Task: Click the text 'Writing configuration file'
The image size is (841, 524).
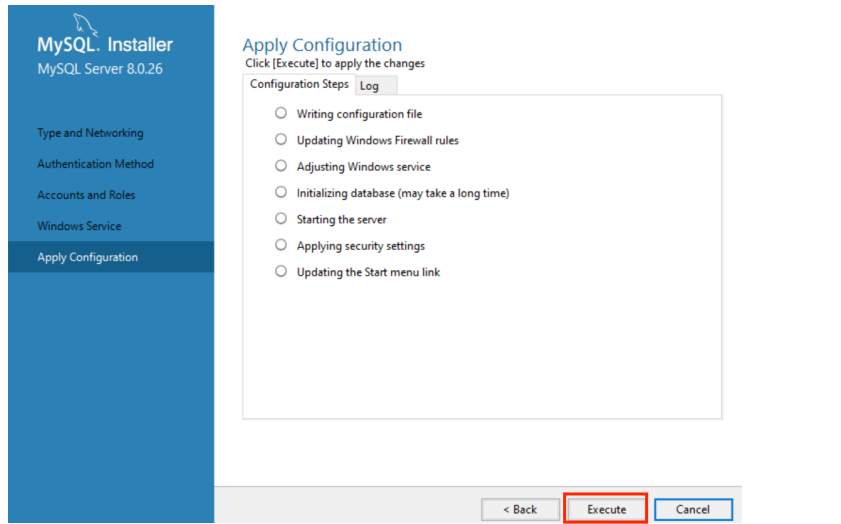Action: [x=359, y=114]
